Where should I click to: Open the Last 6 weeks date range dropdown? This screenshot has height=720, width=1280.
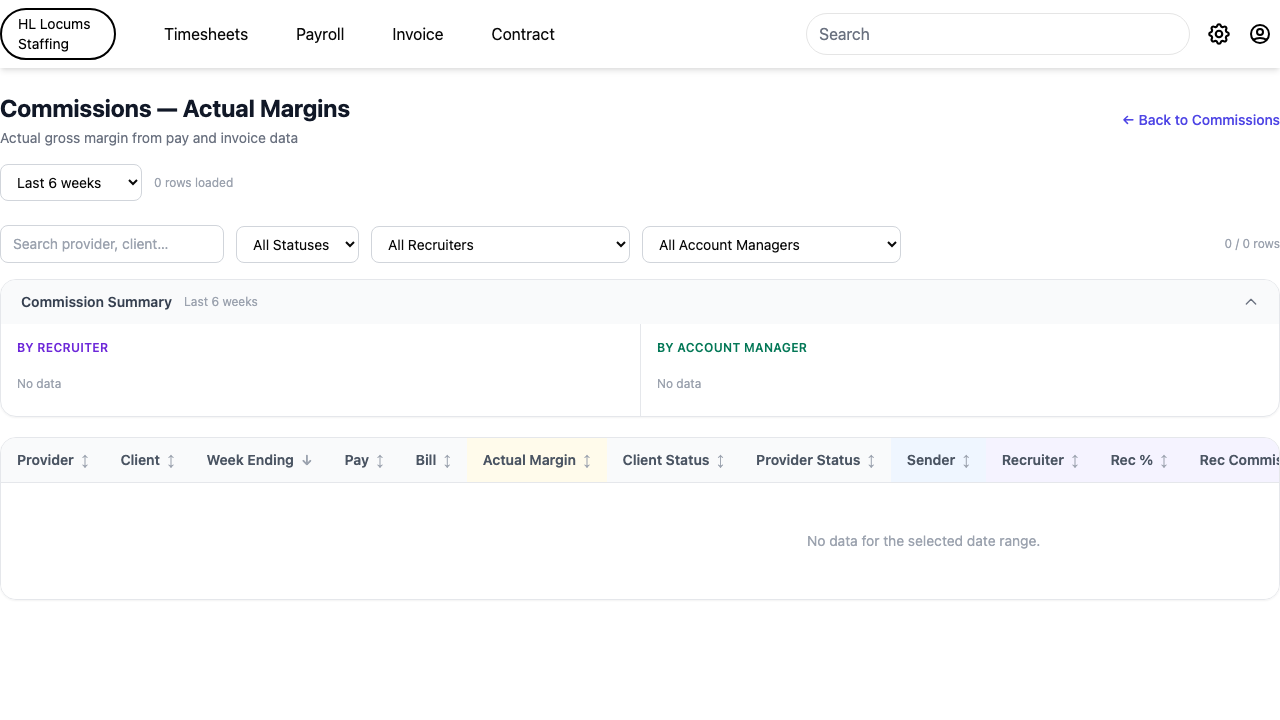[71, 183]
